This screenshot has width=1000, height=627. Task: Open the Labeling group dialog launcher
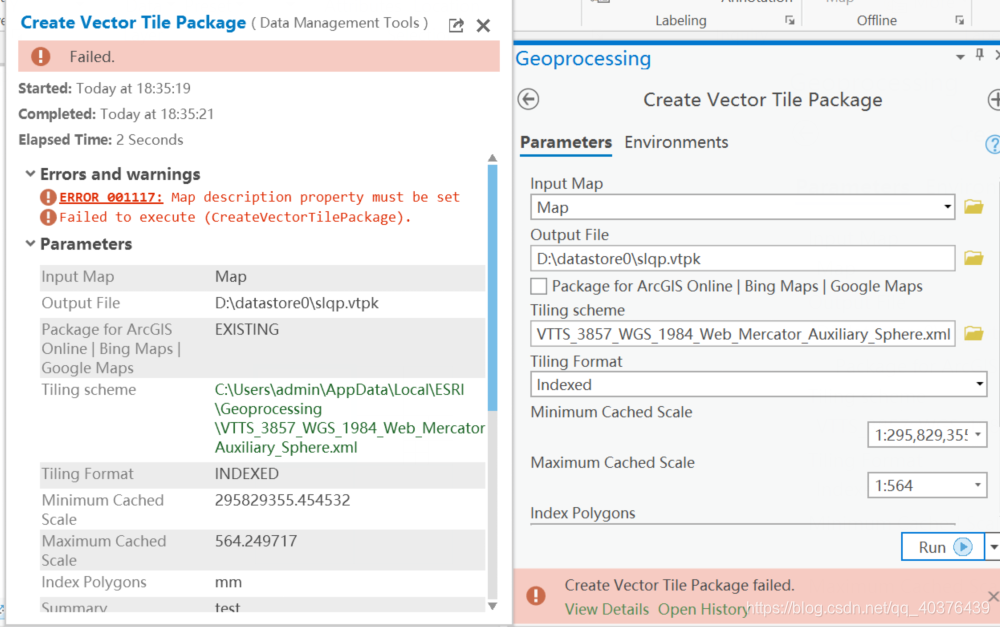[x=789, y=21]
